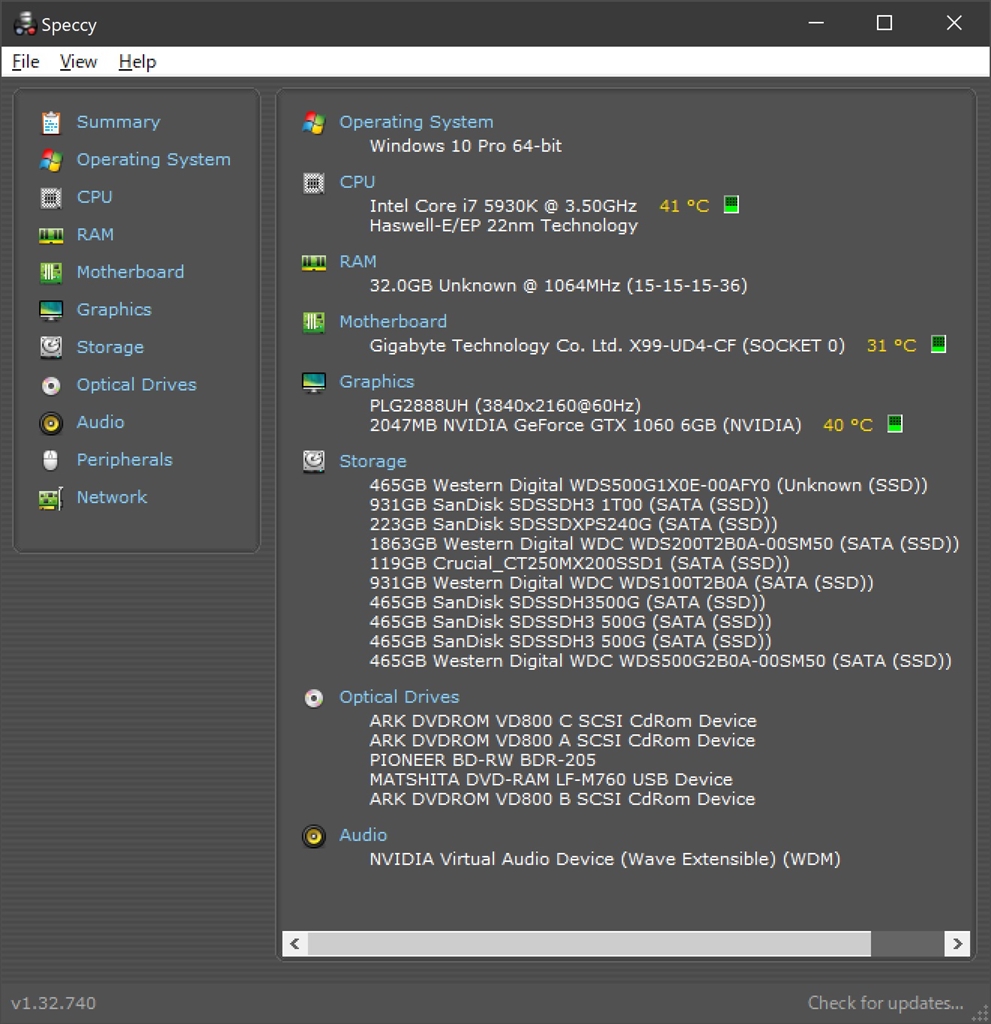Click the CPU heading link in main panel
This screenshot has height=1024, width=991.
(357, 182)
